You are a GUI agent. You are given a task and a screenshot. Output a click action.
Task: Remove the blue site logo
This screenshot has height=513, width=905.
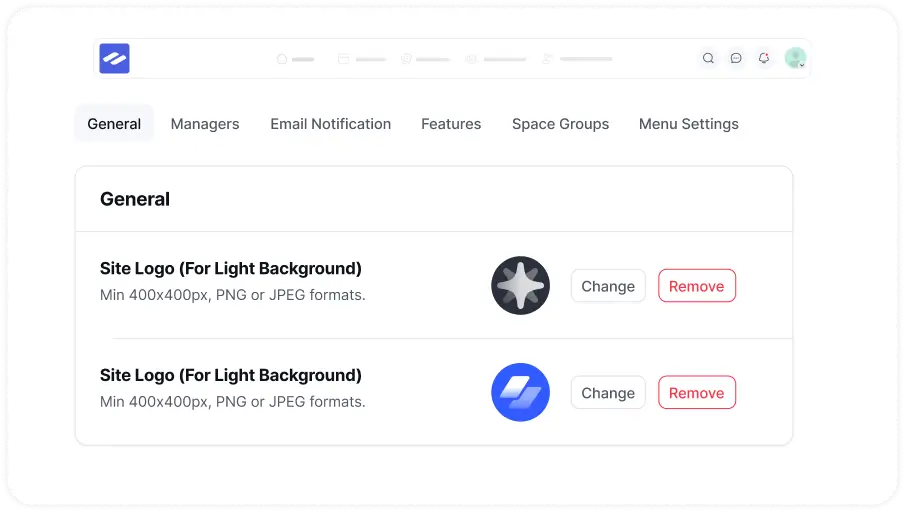[696, 393]
